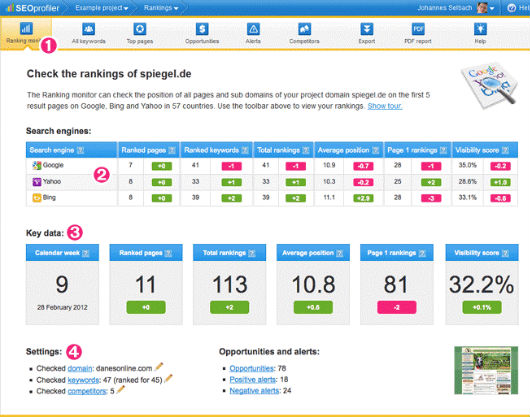Open the user account dropdown arrow
The height and width of the screenshot is (417, 530).
(492, 8)
